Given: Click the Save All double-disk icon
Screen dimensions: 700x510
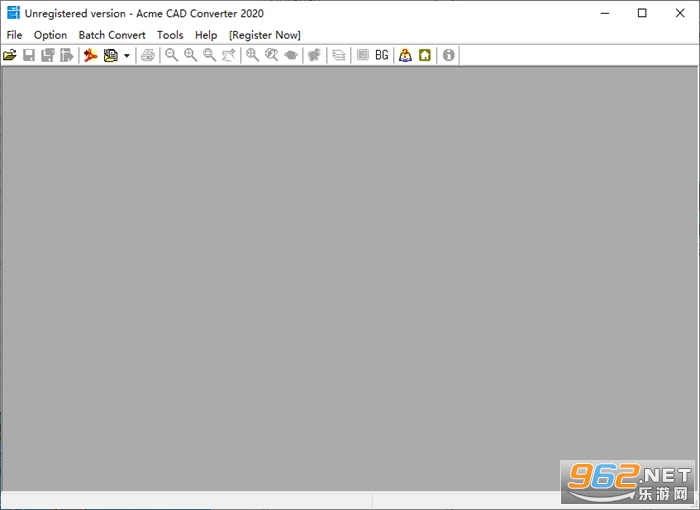Looking at the screenshot, I should 48,55.
